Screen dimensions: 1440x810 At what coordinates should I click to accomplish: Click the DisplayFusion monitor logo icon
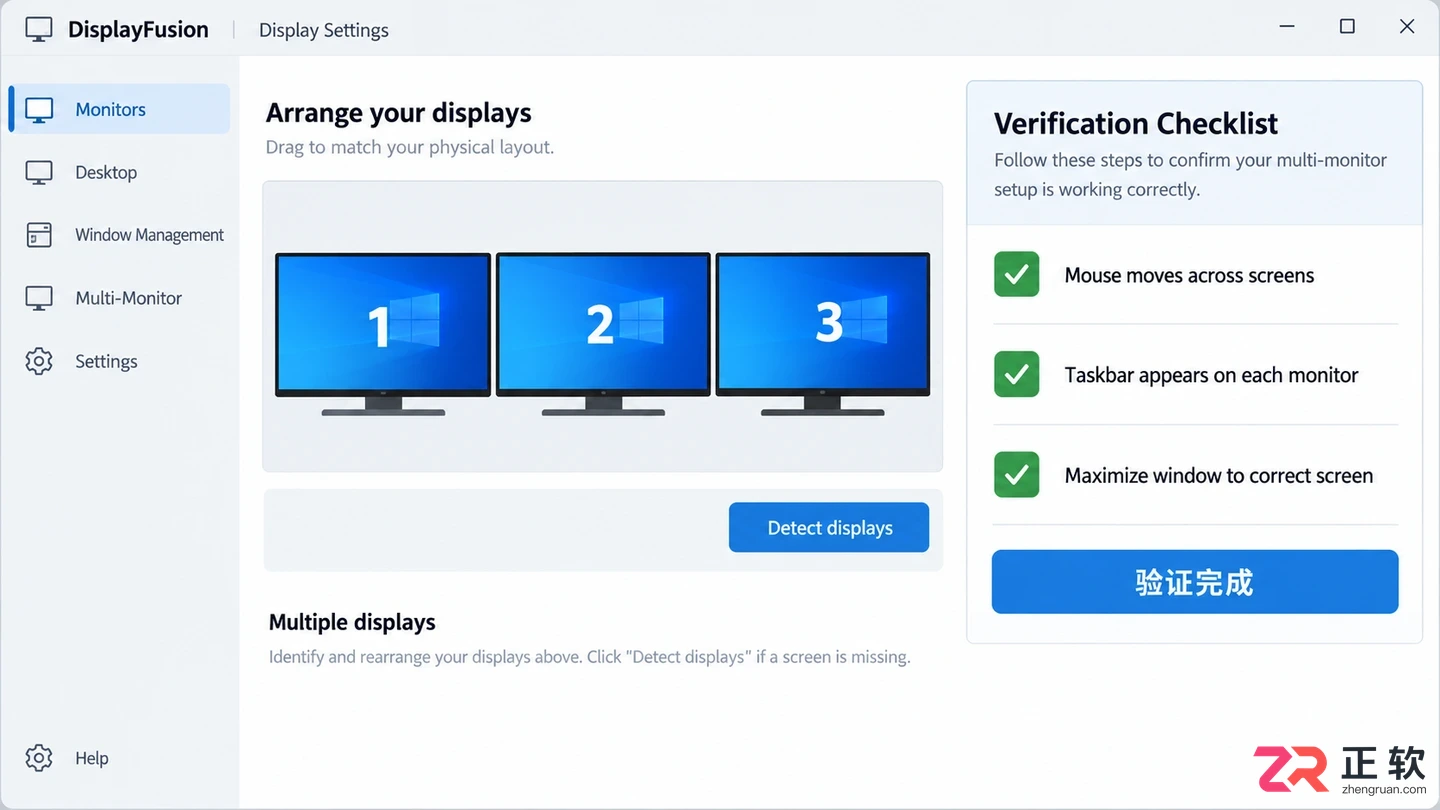point(39,29)
